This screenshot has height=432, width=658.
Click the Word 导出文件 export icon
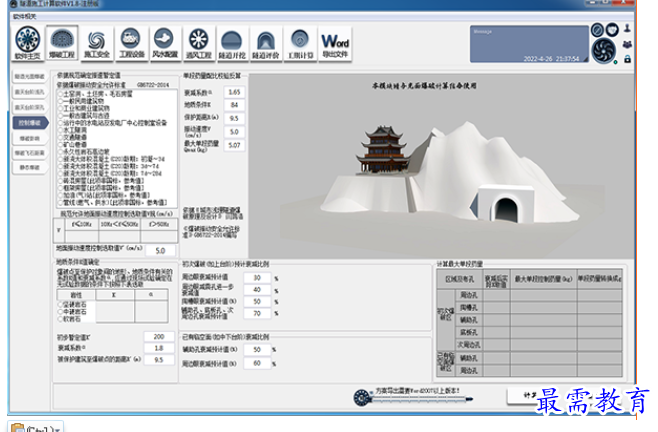coord(335,43)
